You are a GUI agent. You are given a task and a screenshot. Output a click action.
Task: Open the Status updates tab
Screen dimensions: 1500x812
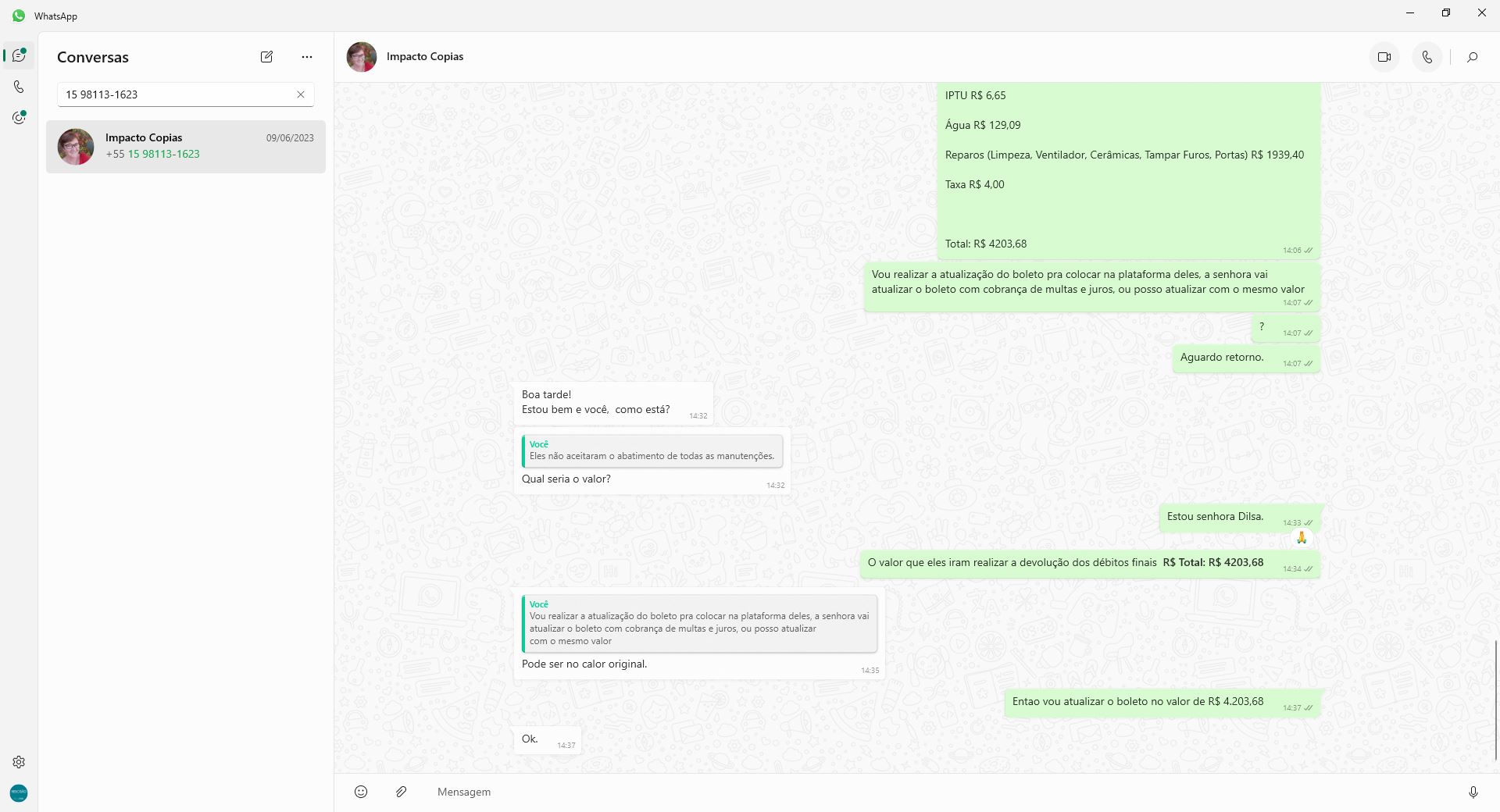tap(19, 118)
